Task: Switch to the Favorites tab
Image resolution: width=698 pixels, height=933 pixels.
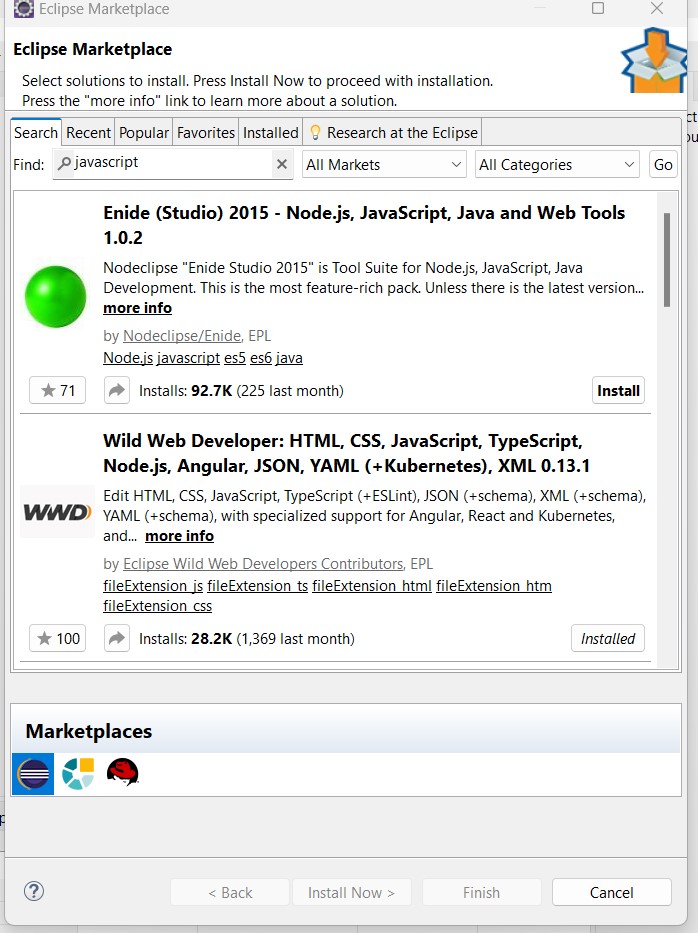Action: point(206,132)
